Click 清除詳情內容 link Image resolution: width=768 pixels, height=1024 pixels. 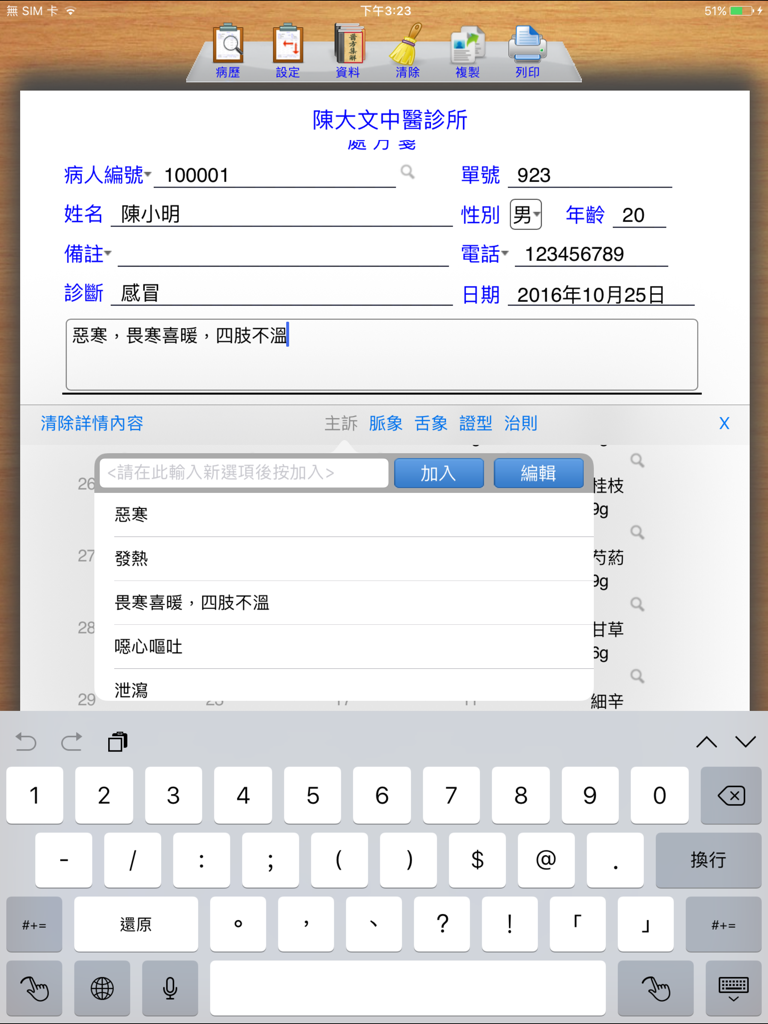coord(92,423)
